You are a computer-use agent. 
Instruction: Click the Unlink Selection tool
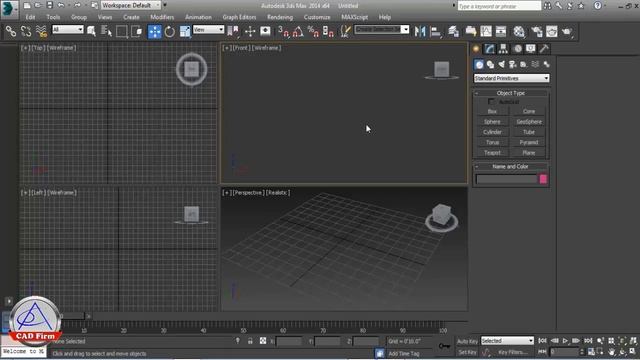26,31
